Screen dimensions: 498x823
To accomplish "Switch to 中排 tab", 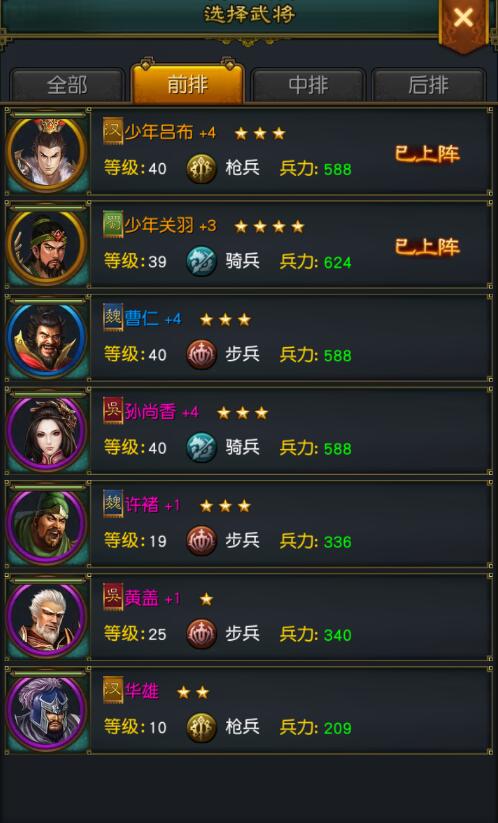I will point(308,85).
